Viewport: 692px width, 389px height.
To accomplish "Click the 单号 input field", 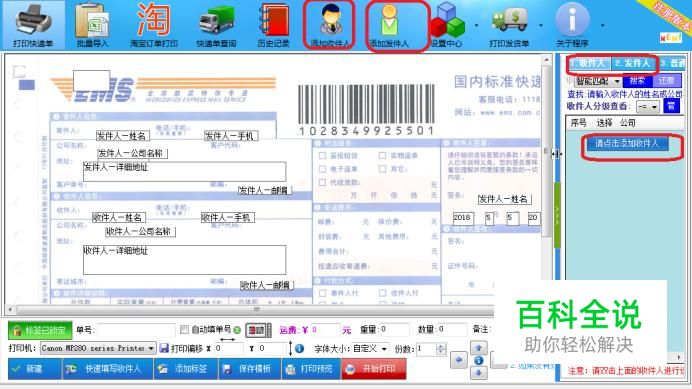I will 136,330.
